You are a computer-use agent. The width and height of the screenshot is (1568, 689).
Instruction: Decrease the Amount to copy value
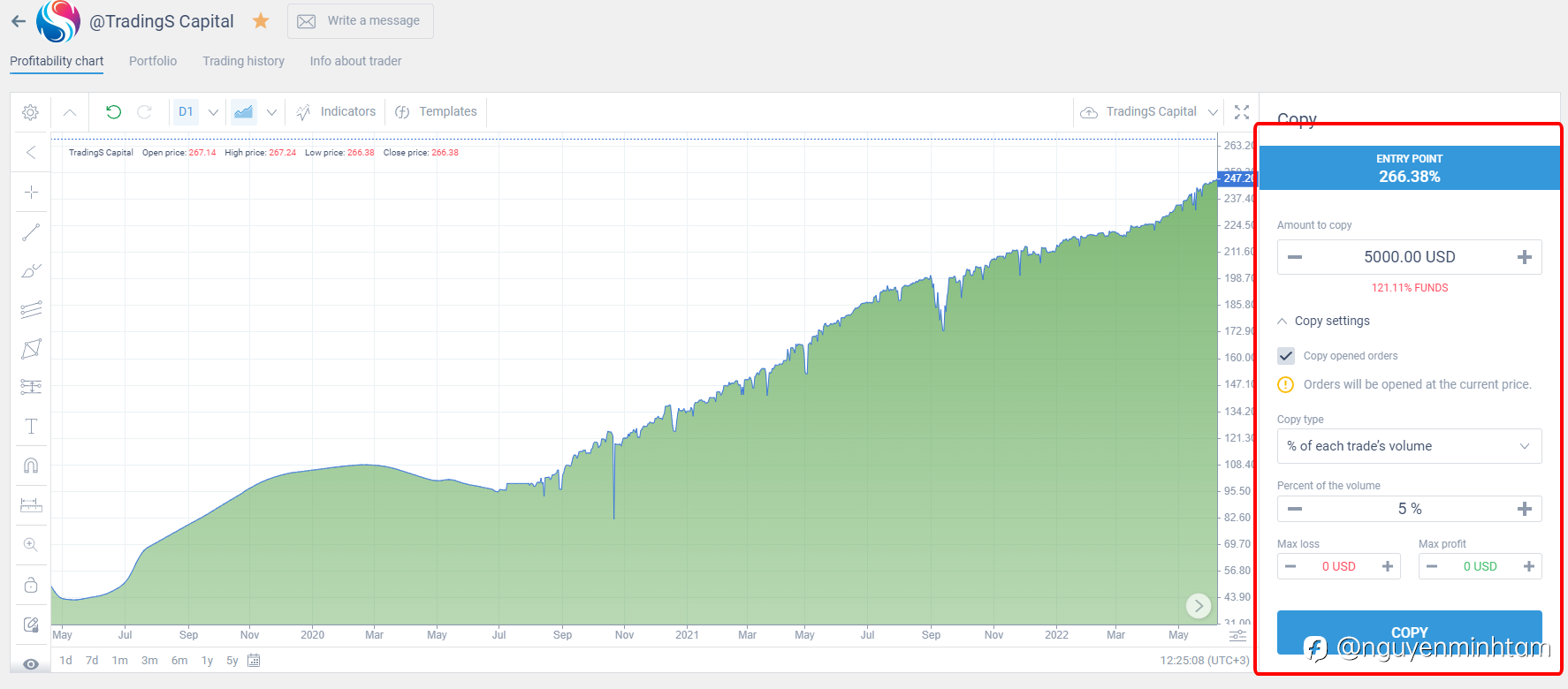pyautogui.click(x=1295, y=257)
